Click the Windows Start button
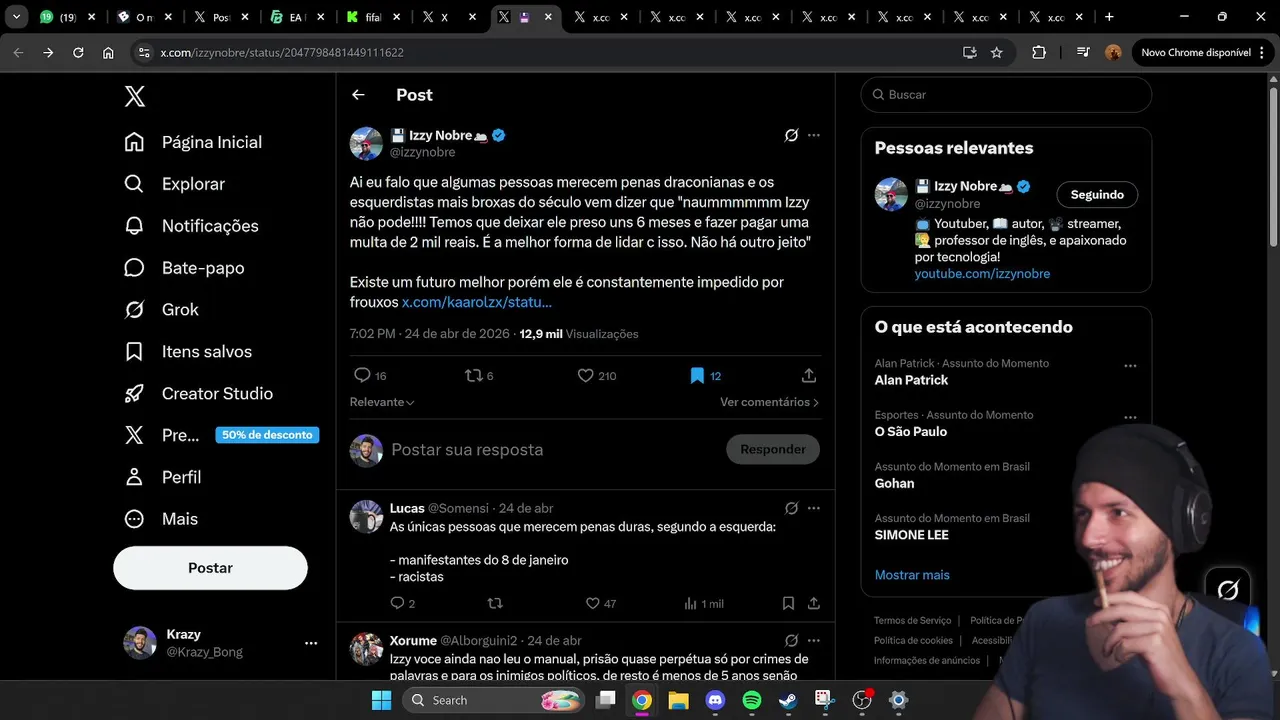The image size is (1280, 720). pyautogui.click(x=381, y=700)
